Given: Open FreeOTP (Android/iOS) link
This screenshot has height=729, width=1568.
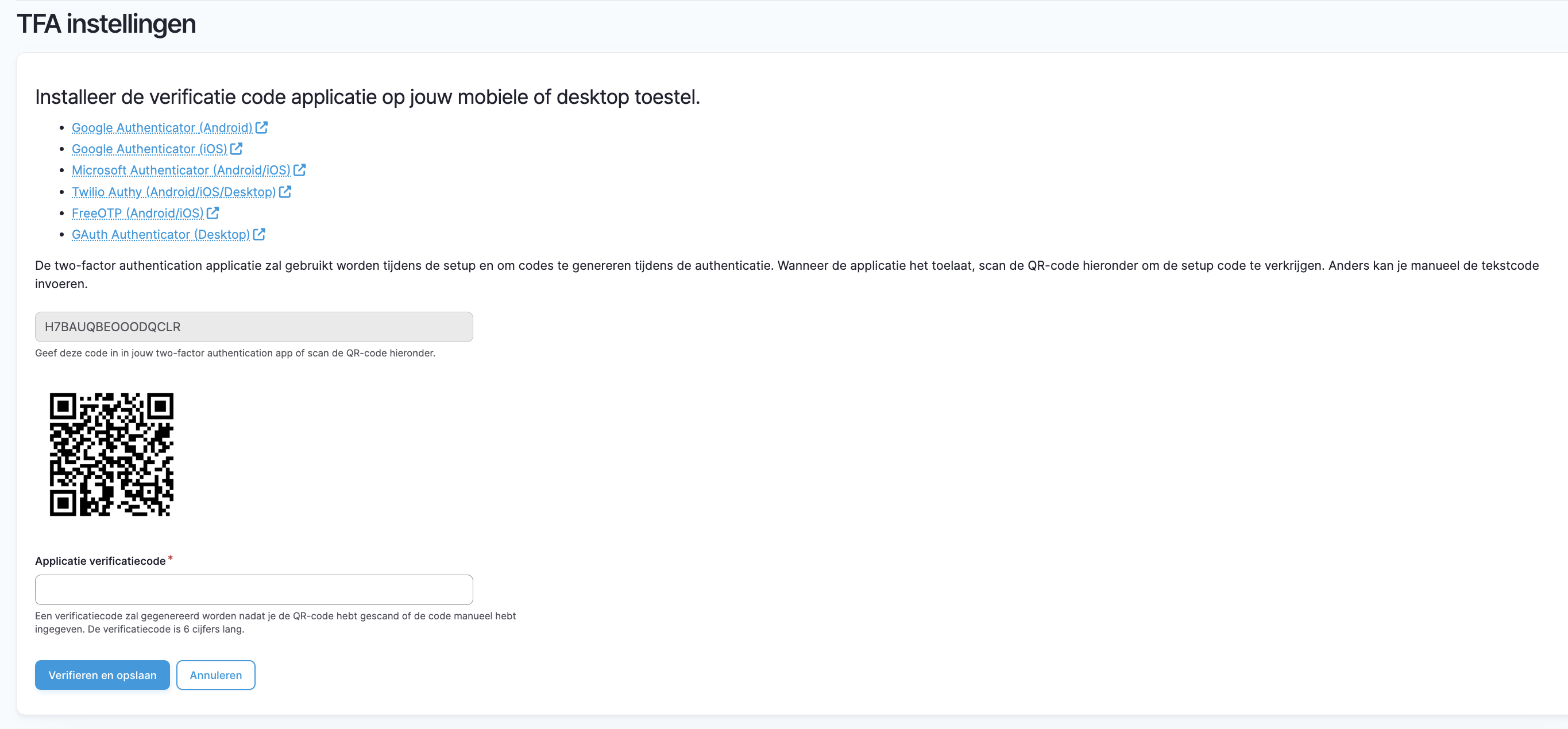Looking at the screenshot, I should 138,214.
